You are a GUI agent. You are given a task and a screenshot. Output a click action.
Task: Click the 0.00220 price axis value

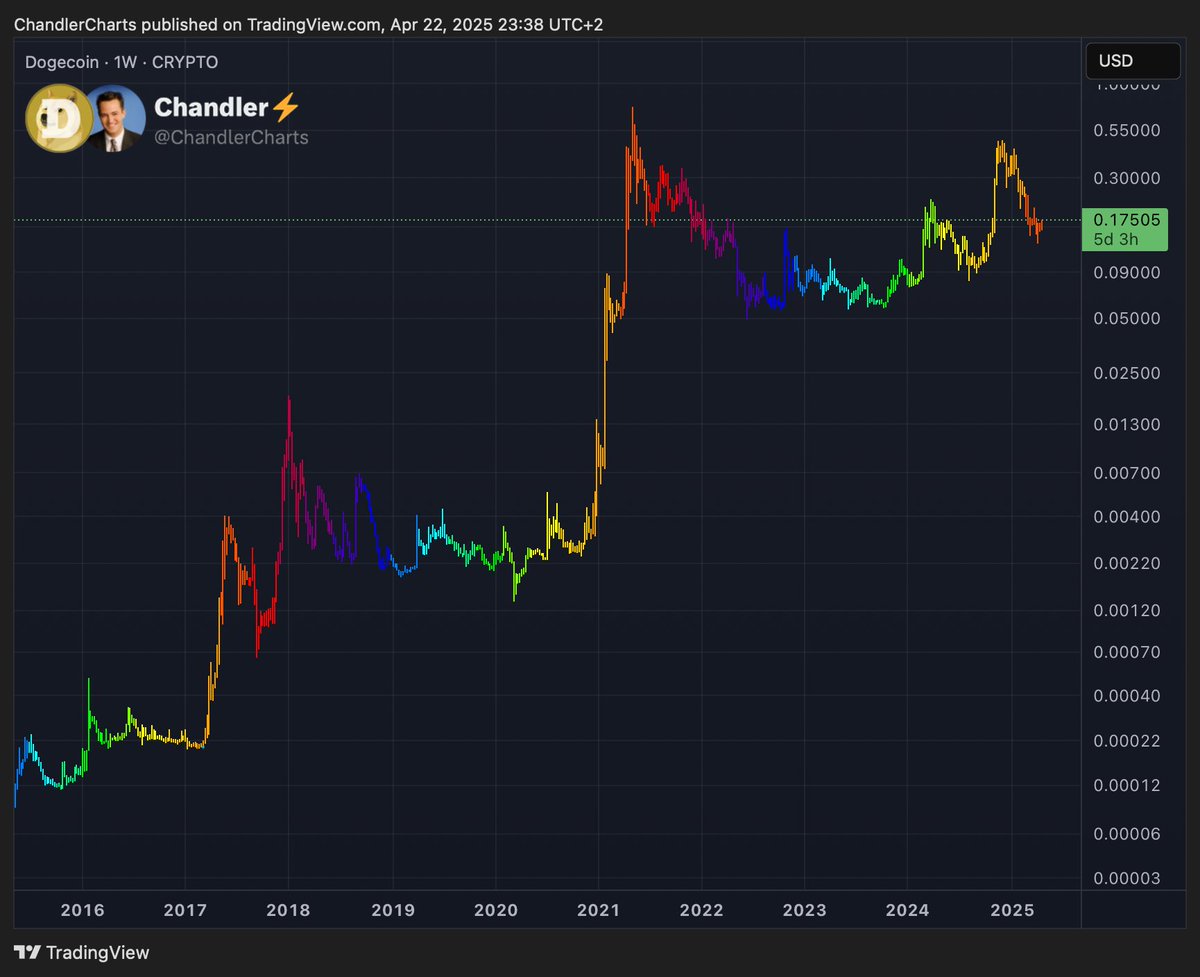click(x=1125, y=564)
